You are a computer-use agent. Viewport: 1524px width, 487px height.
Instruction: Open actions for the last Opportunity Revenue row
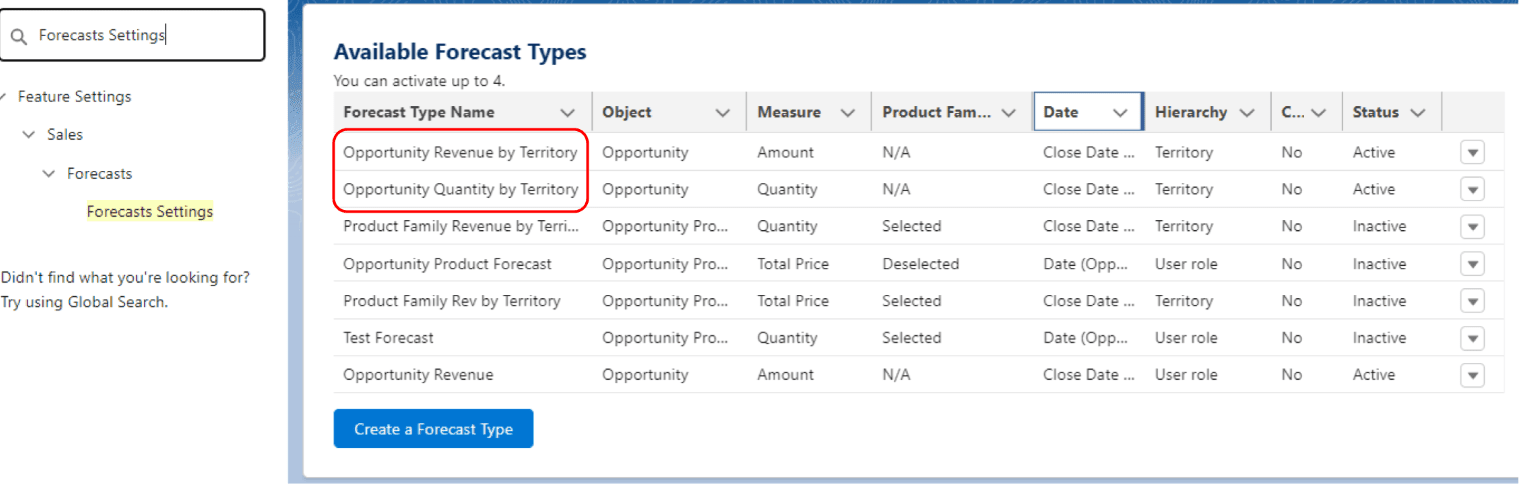pos(1472,375)
